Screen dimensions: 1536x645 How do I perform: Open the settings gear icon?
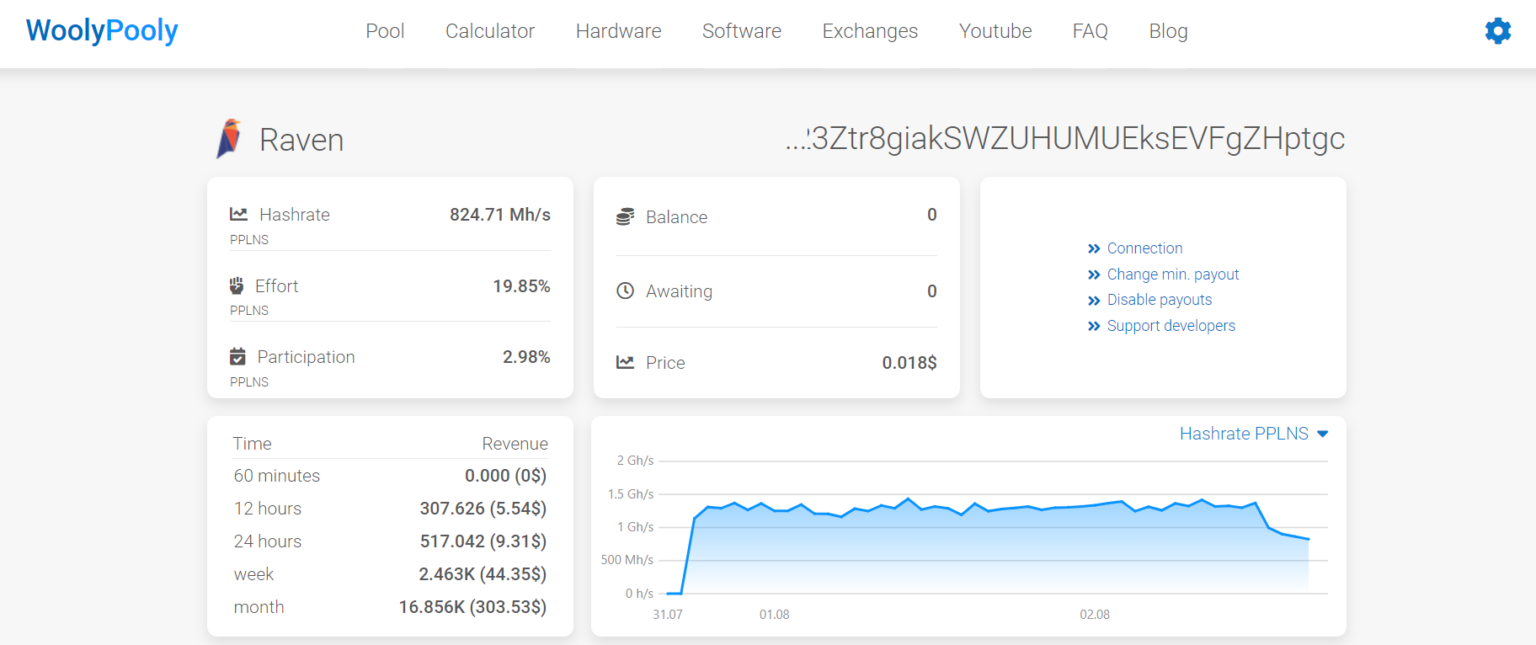[1497, 31]
